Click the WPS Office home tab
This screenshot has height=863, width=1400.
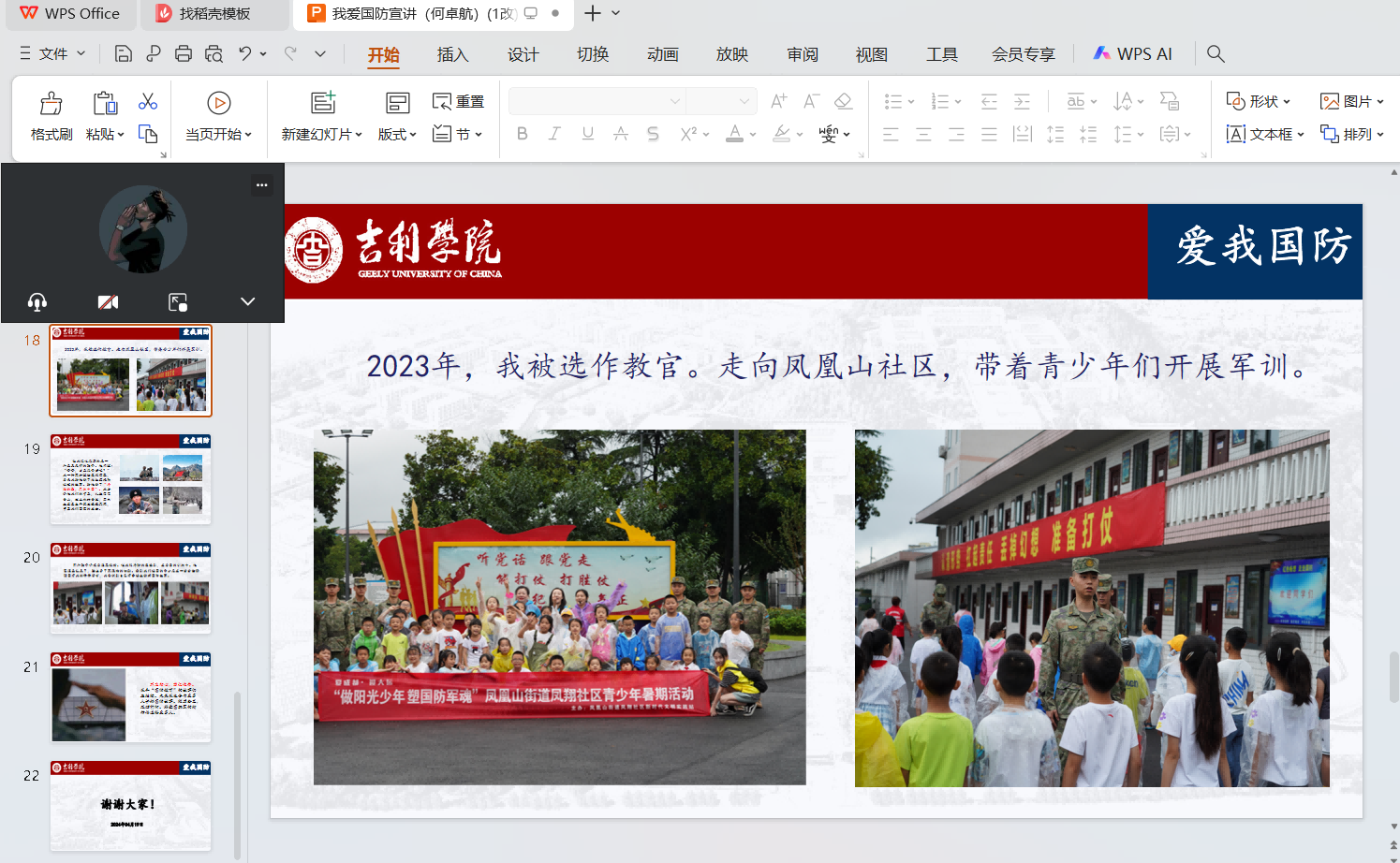pos(69,14)
